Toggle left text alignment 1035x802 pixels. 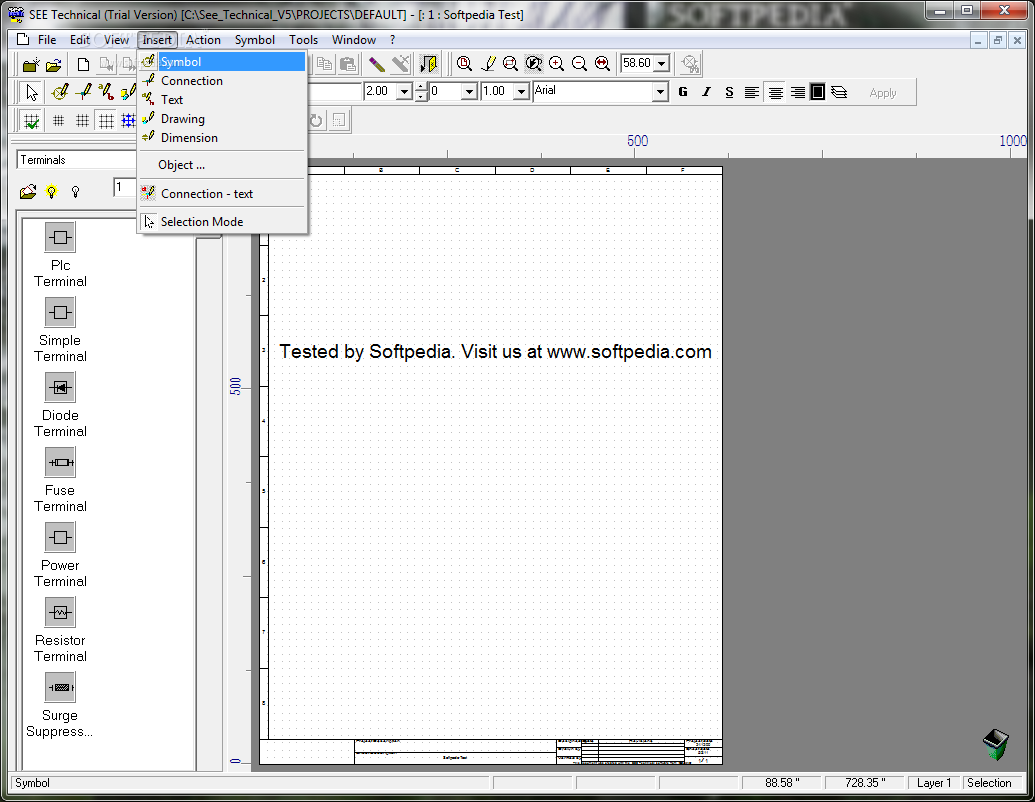click(x=751, y=92)
